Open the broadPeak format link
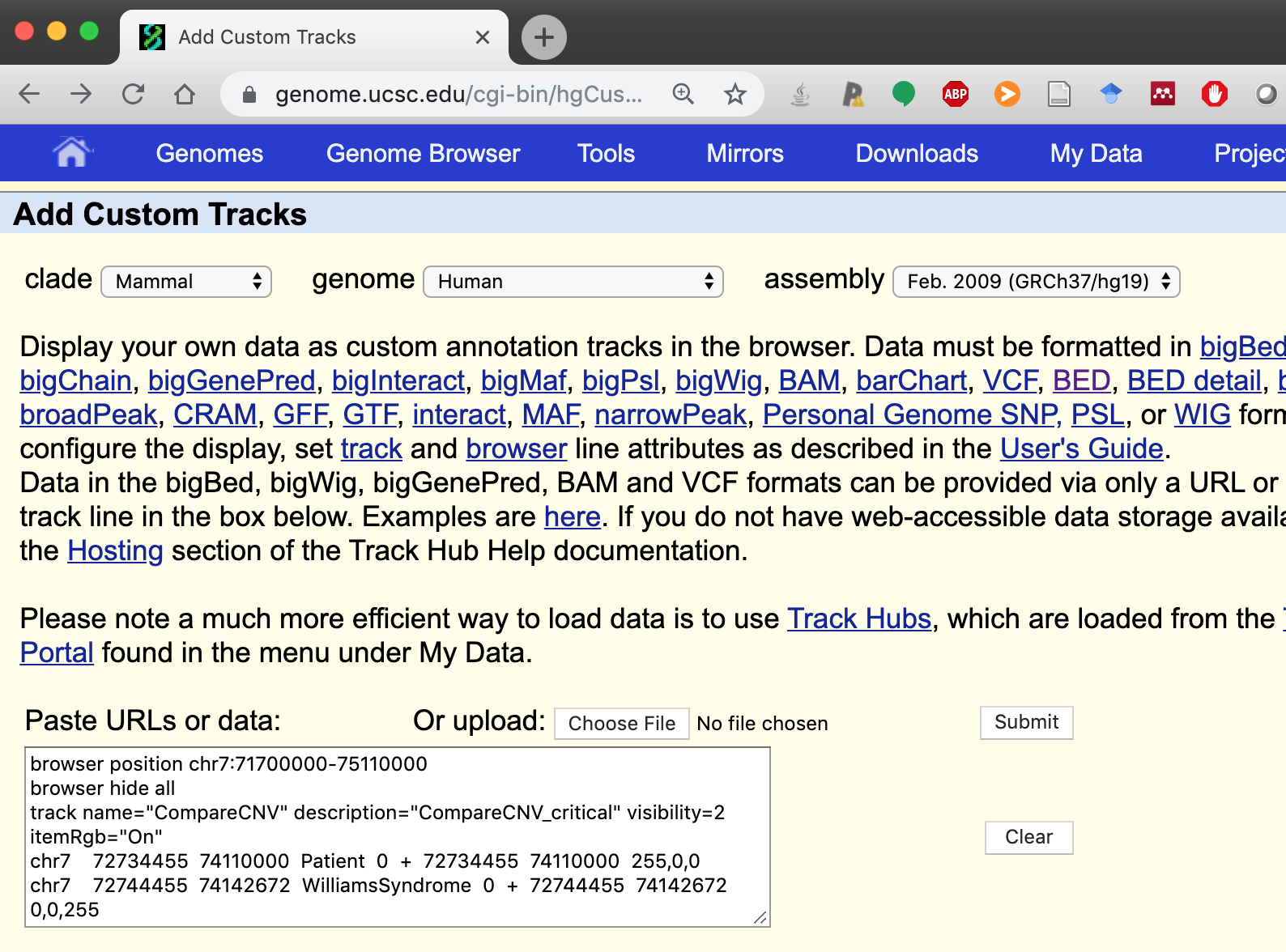This screenshot has height=952, width=1286. click(88, 414)
